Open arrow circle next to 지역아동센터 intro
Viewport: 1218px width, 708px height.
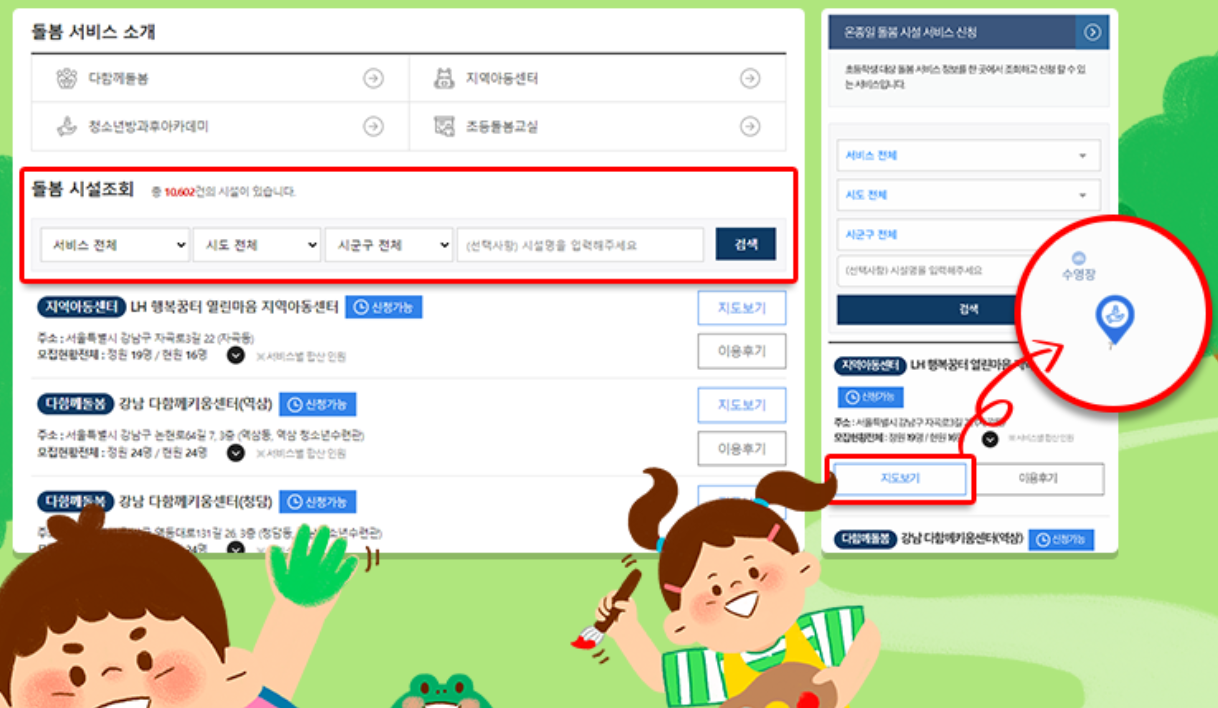[749, 78]
